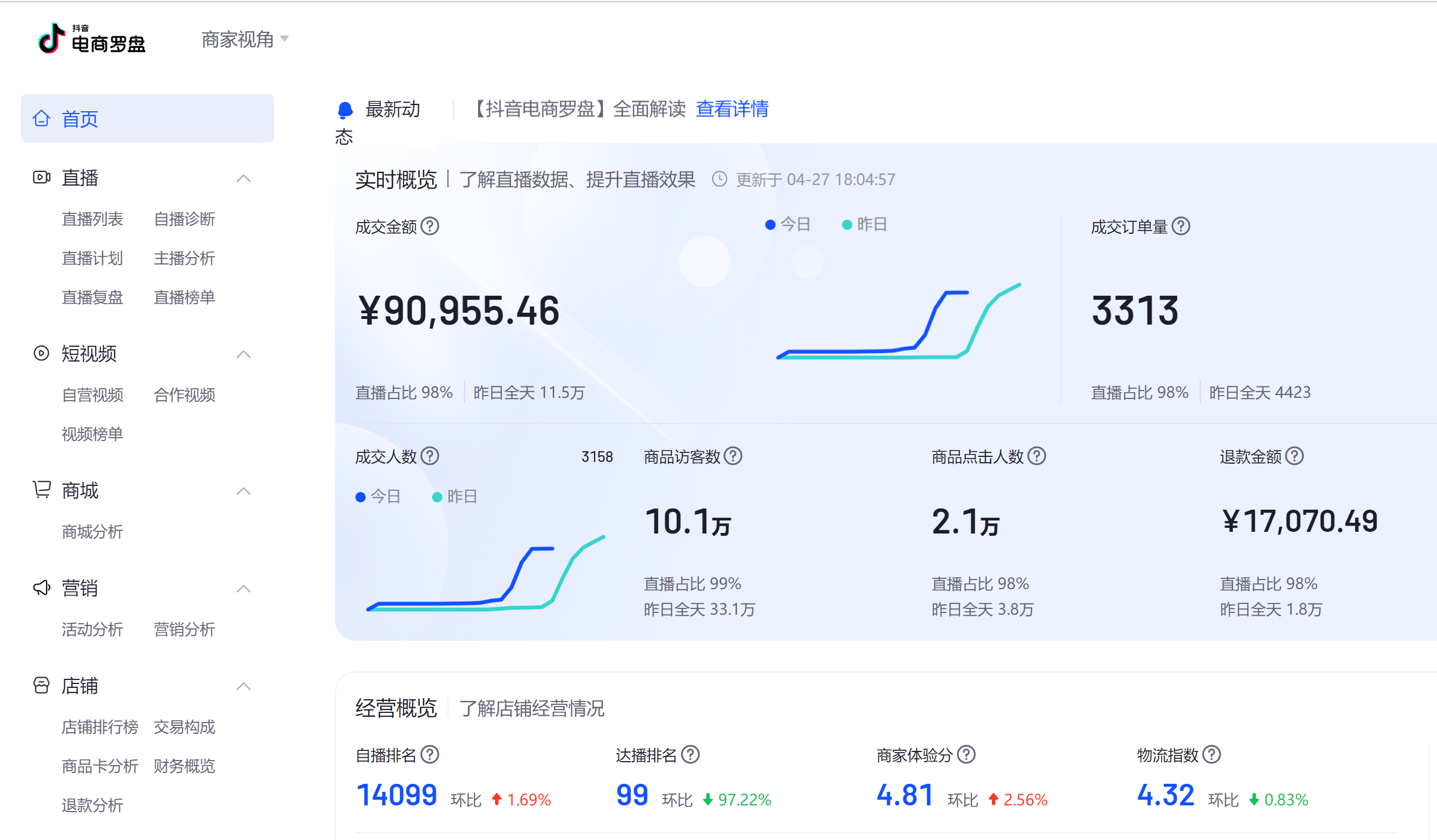Open 直播榜单 page
Viewport: 1437px width, 840px height.
[x=184, y=297]
